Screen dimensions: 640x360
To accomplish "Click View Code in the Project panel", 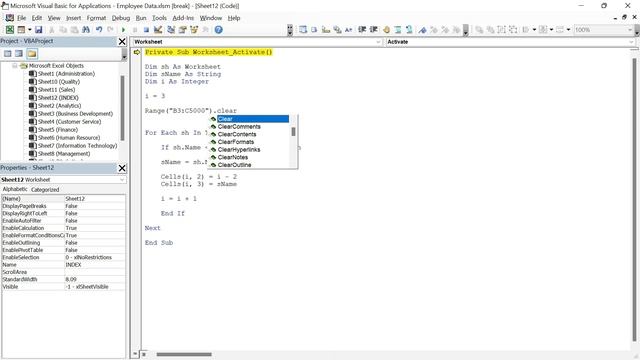I will tap(7, 53).
